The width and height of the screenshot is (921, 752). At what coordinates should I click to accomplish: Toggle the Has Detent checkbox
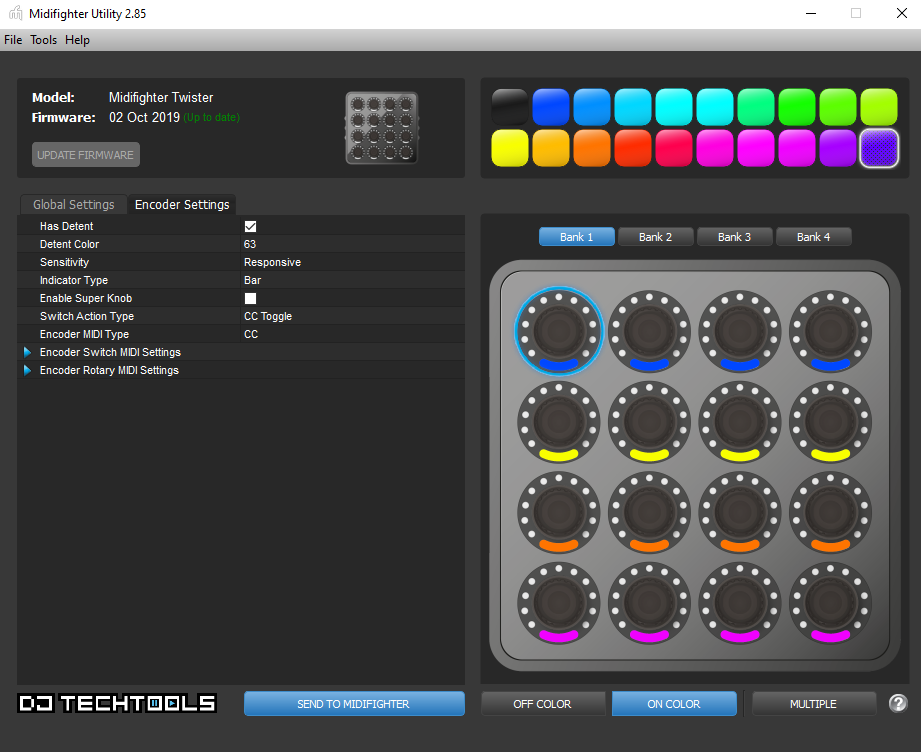250,226
